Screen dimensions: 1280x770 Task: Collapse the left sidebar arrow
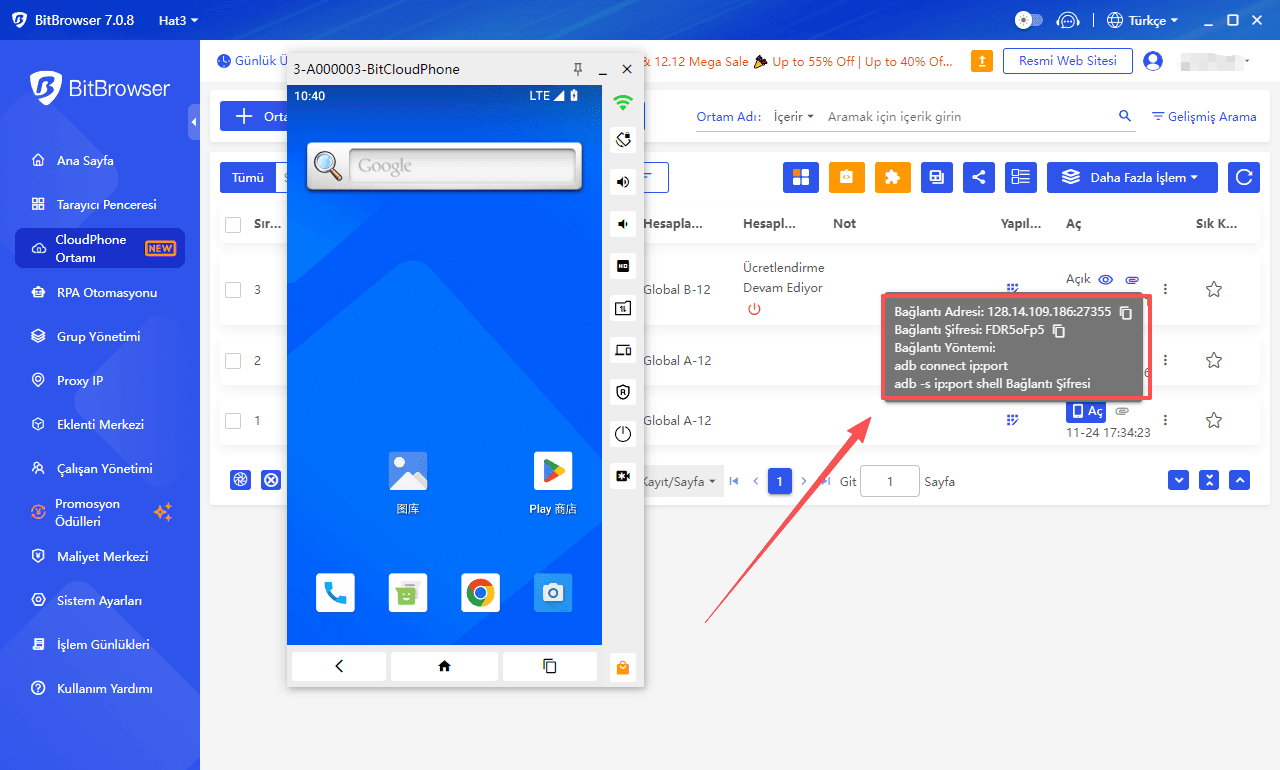click(x=194, y=122)
